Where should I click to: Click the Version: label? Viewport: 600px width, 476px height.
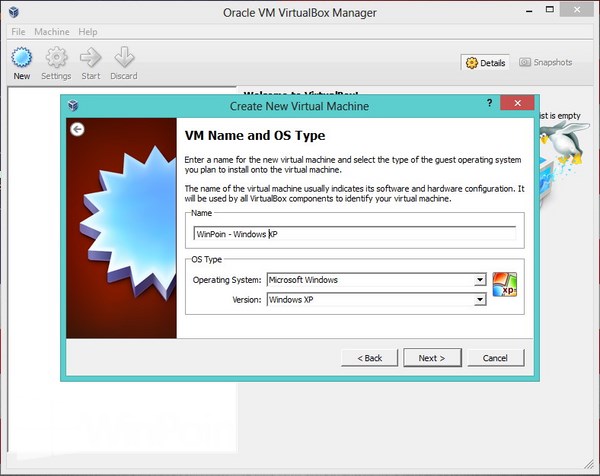tap(247, 300)
